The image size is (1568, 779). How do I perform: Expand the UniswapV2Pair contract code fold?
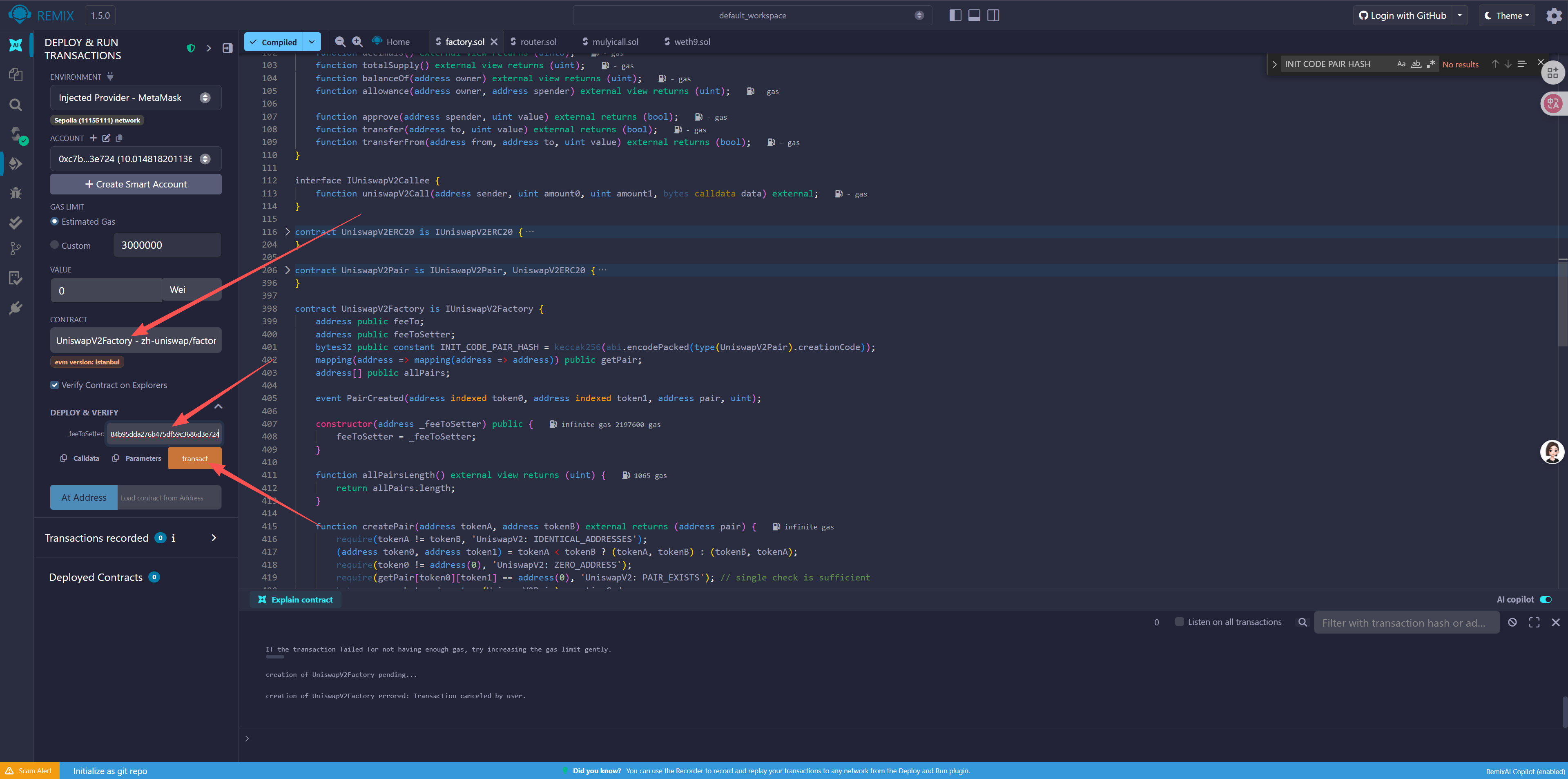pos(287,270)
